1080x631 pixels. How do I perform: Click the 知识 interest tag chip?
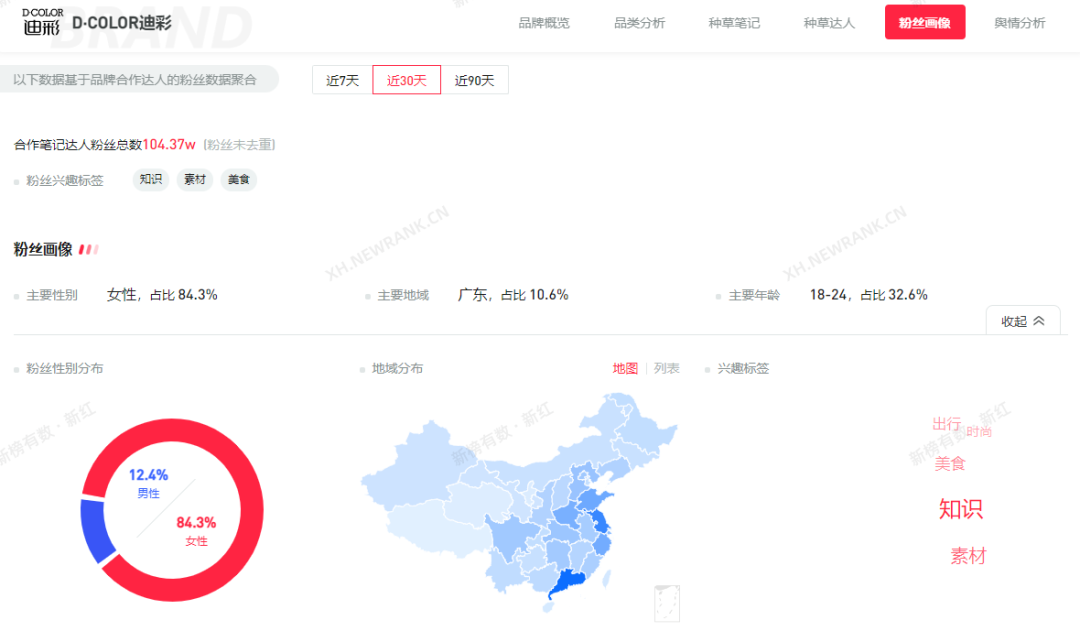[x=151, y=180]
